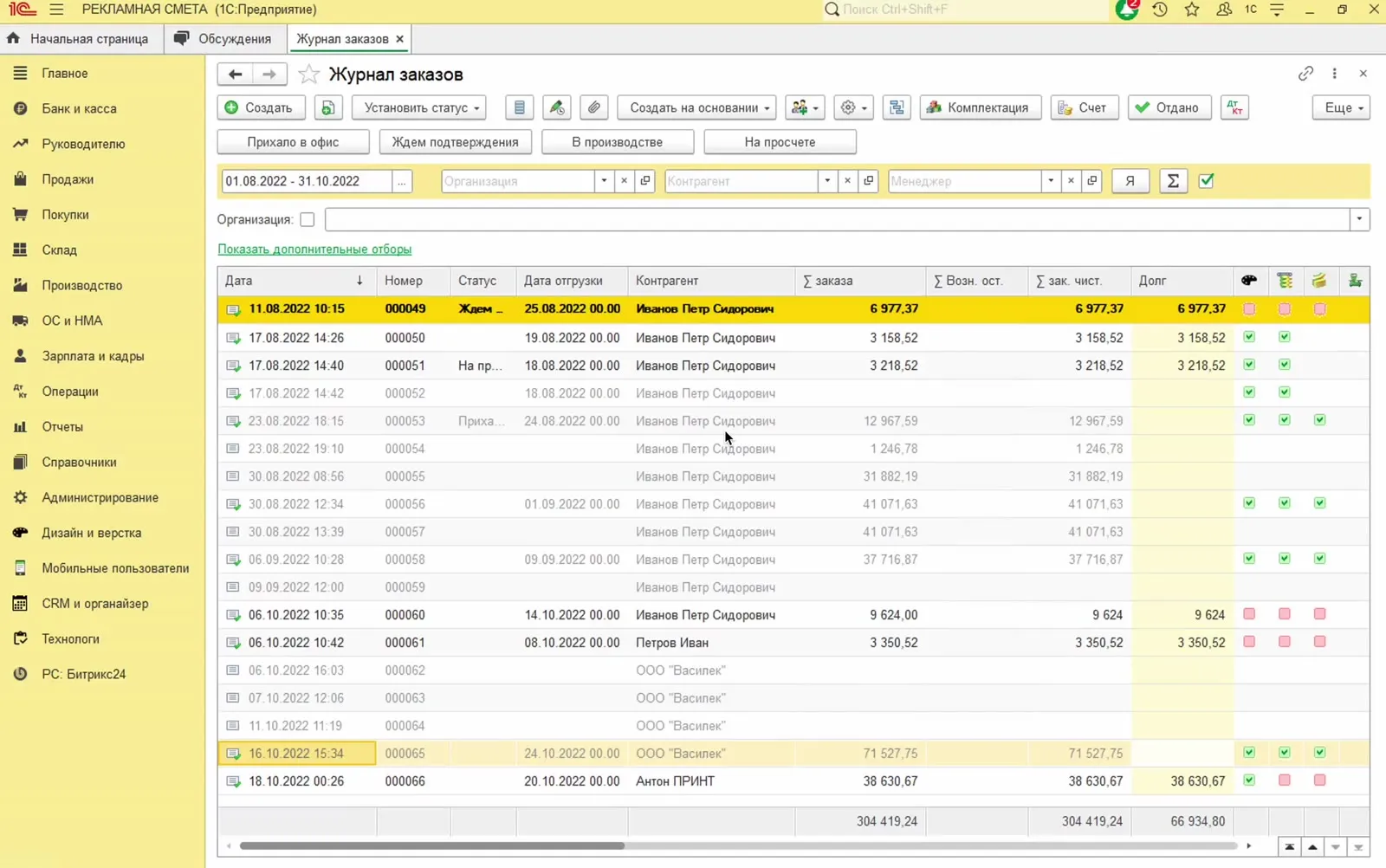
Task: Open the document list icon in toolbar
Action: pos(519,107)
